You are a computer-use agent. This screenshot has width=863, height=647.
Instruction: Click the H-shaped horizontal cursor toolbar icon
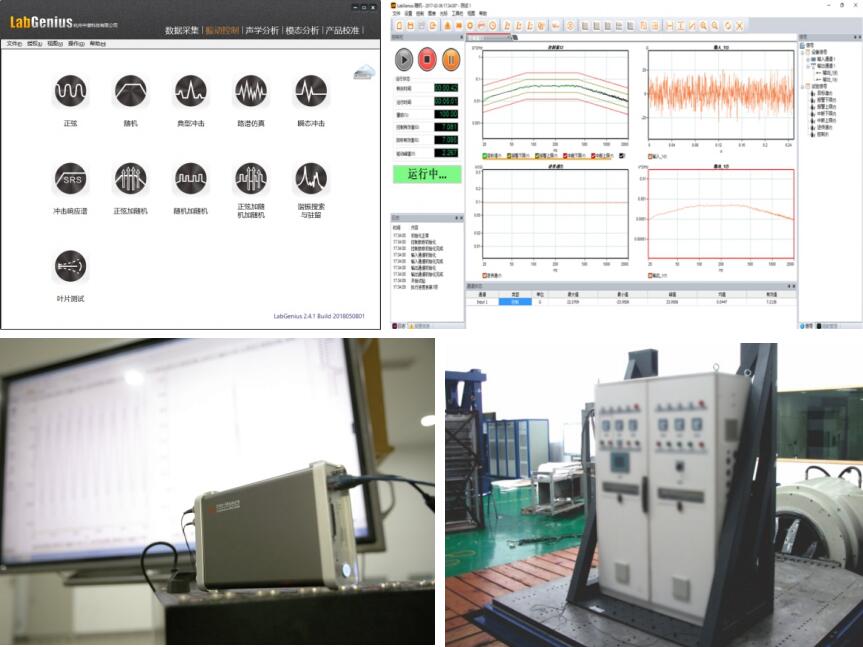pos(670,26)
